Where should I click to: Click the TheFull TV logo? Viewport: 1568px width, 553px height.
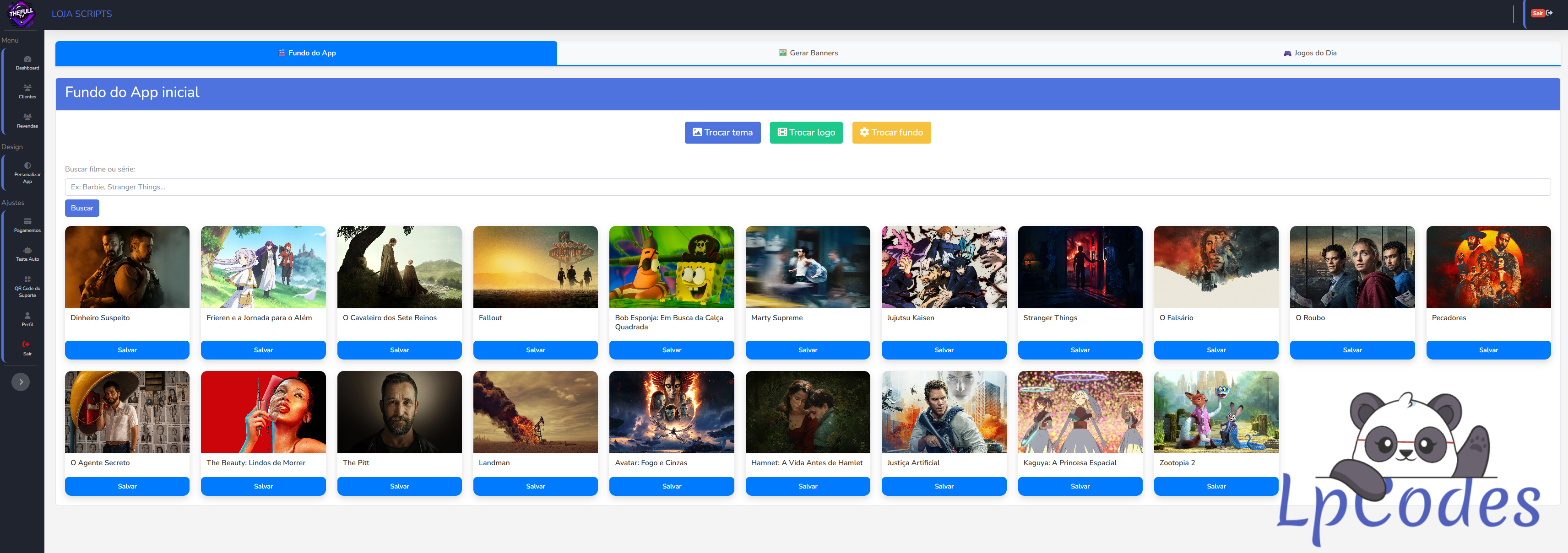coord(22,14)
